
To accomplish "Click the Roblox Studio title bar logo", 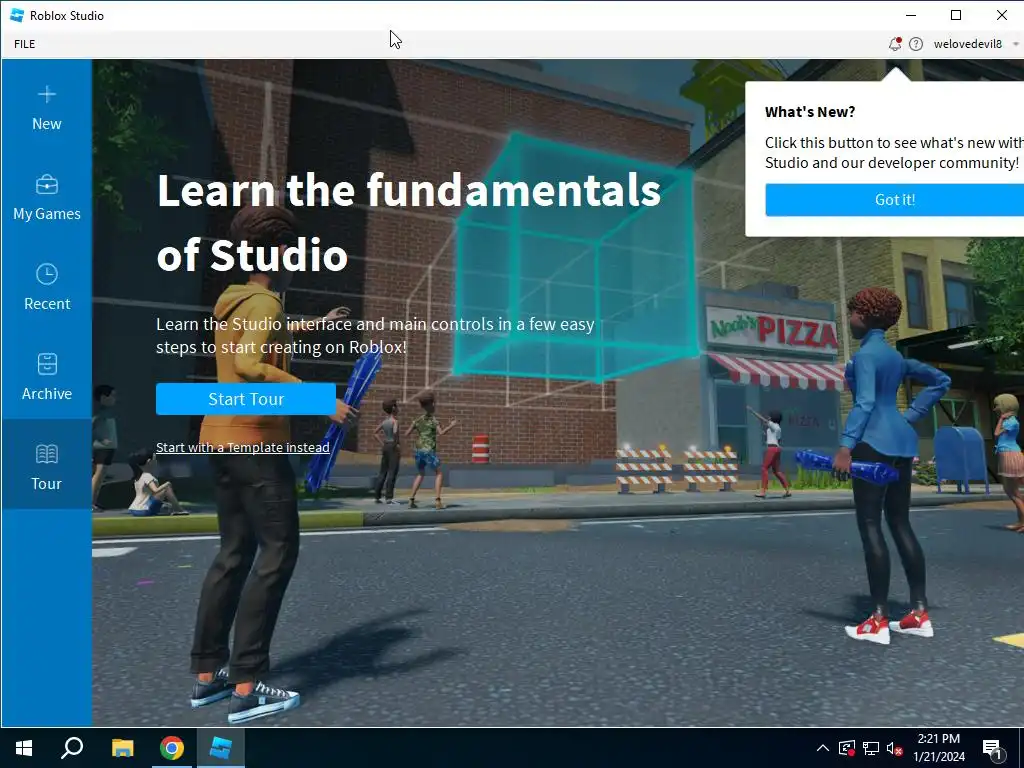I will point(18,15).
